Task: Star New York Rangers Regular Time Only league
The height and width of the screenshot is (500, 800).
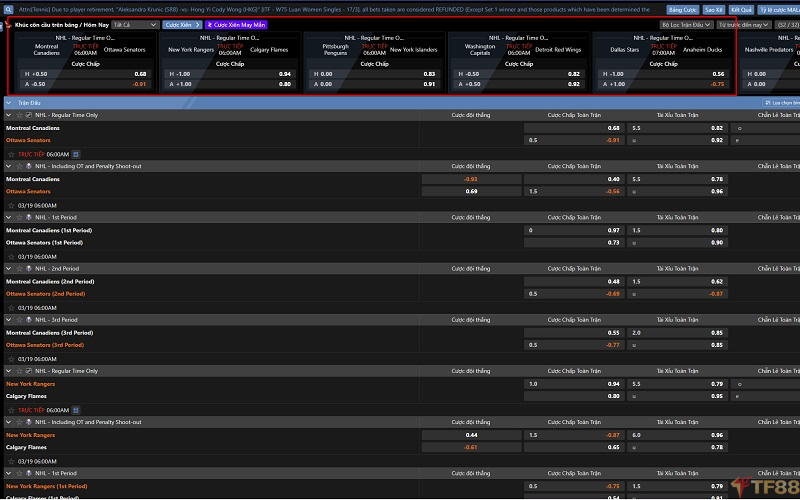Action: (19, 371)
